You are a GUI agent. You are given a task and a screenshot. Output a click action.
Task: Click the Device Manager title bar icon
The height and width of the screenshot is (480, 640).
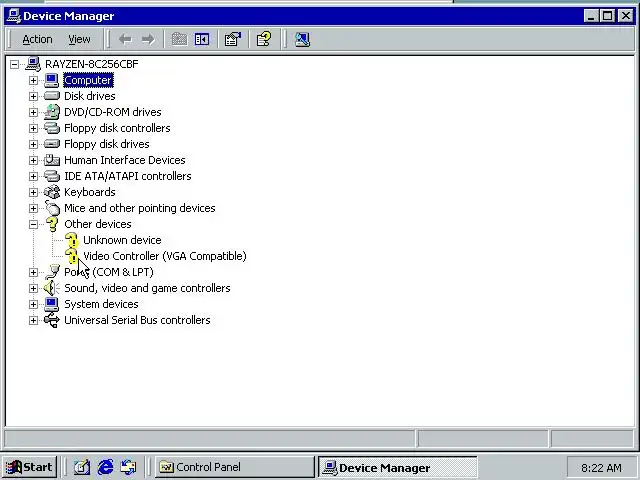(13, 16)
